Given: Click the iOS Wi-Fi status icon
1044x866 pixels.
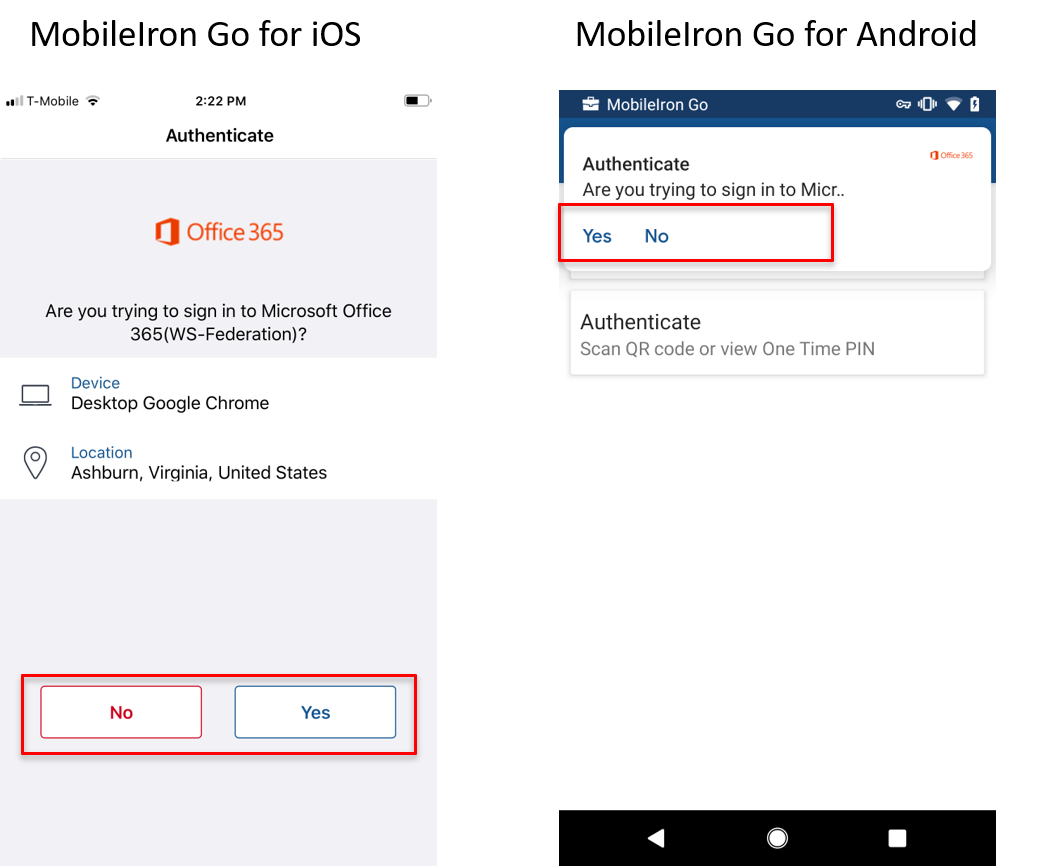Looking at the screenshot, I should point(93,101).
